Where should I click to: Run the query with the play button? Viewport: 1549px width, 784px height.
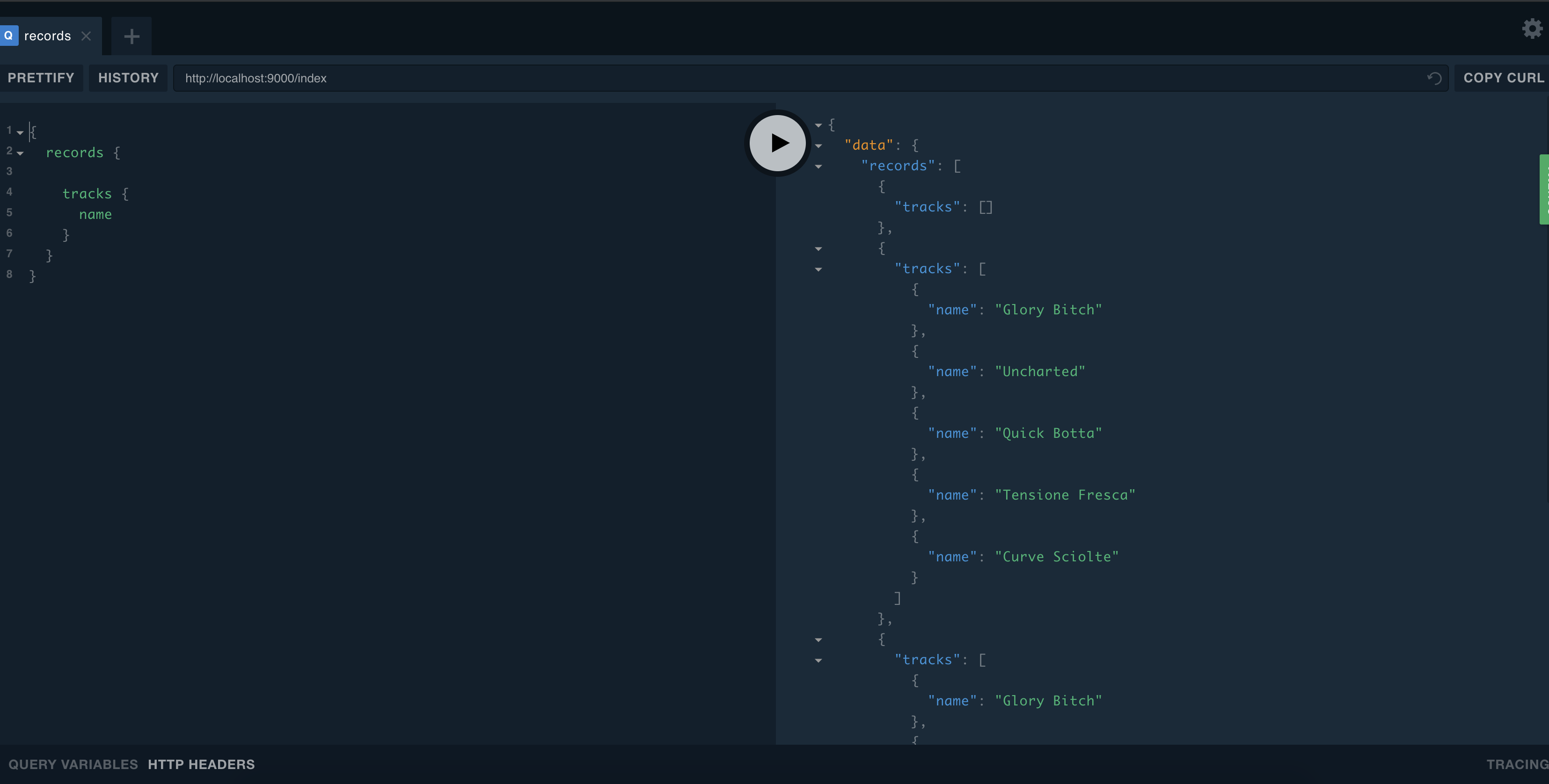coord(777,143)
